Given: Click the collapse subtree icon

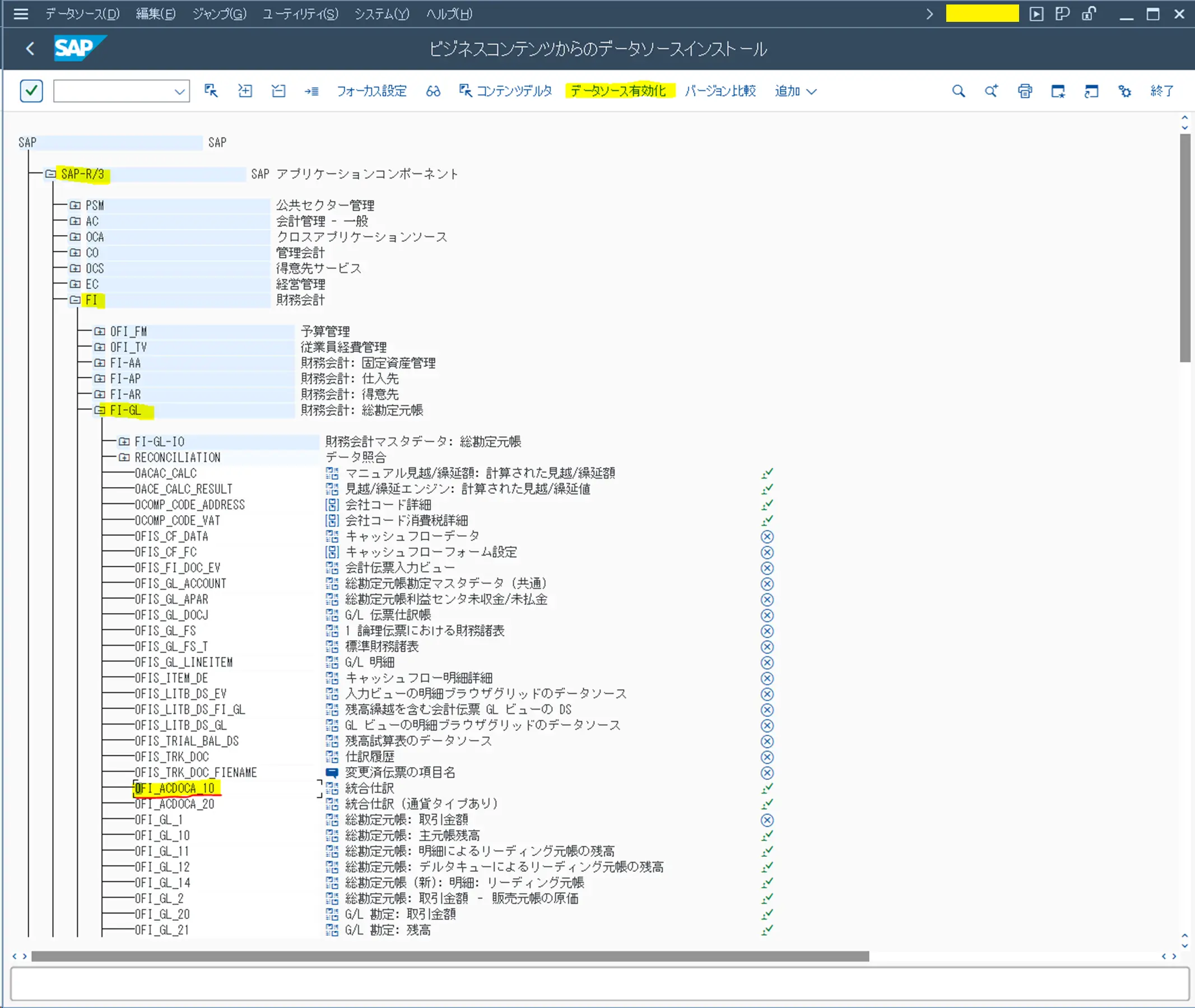Looking at the screenshot, I should (x=278, y=91).
